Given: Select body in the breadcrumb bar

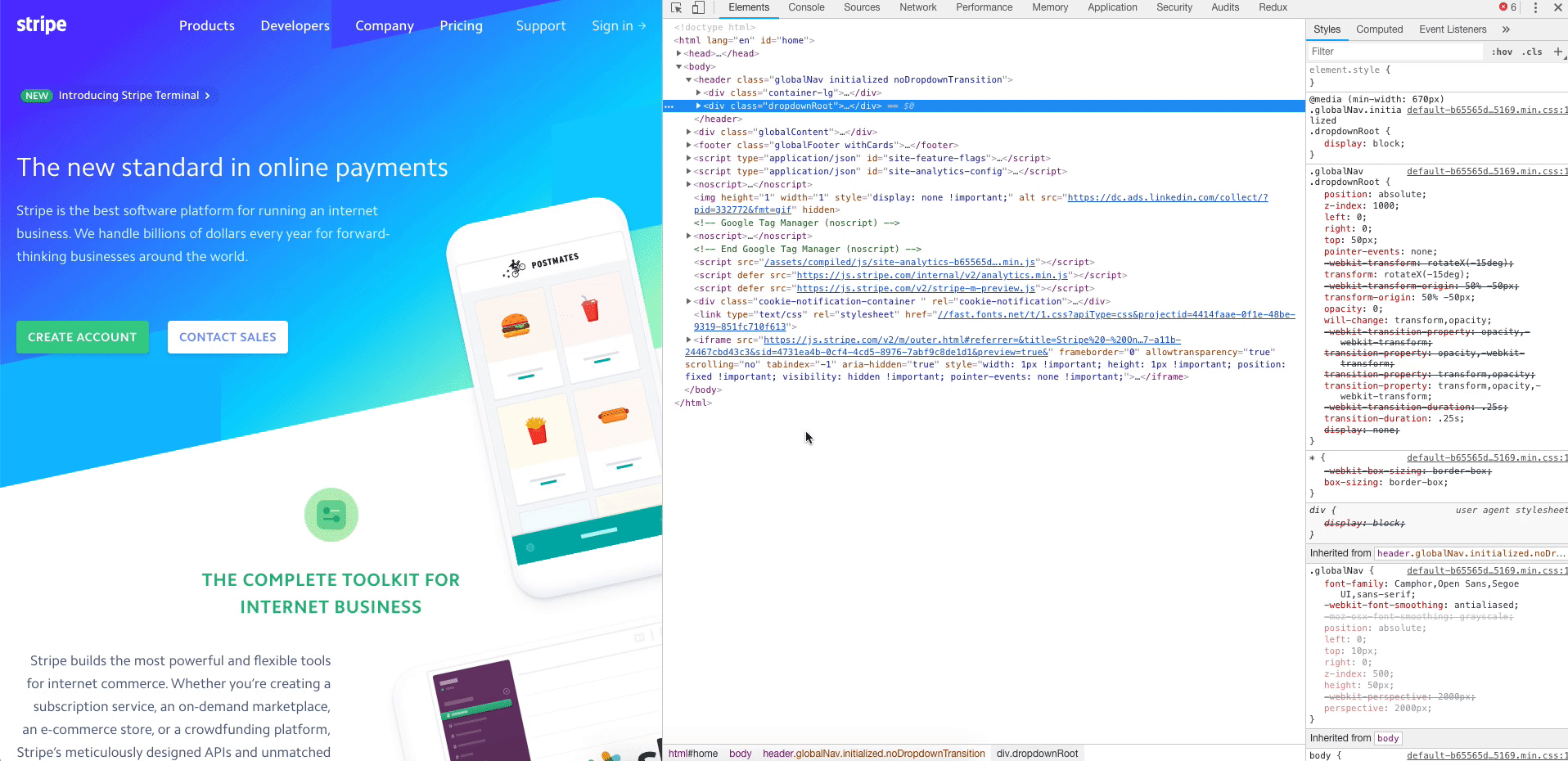Looking at the screenshot, I should 740,754.
